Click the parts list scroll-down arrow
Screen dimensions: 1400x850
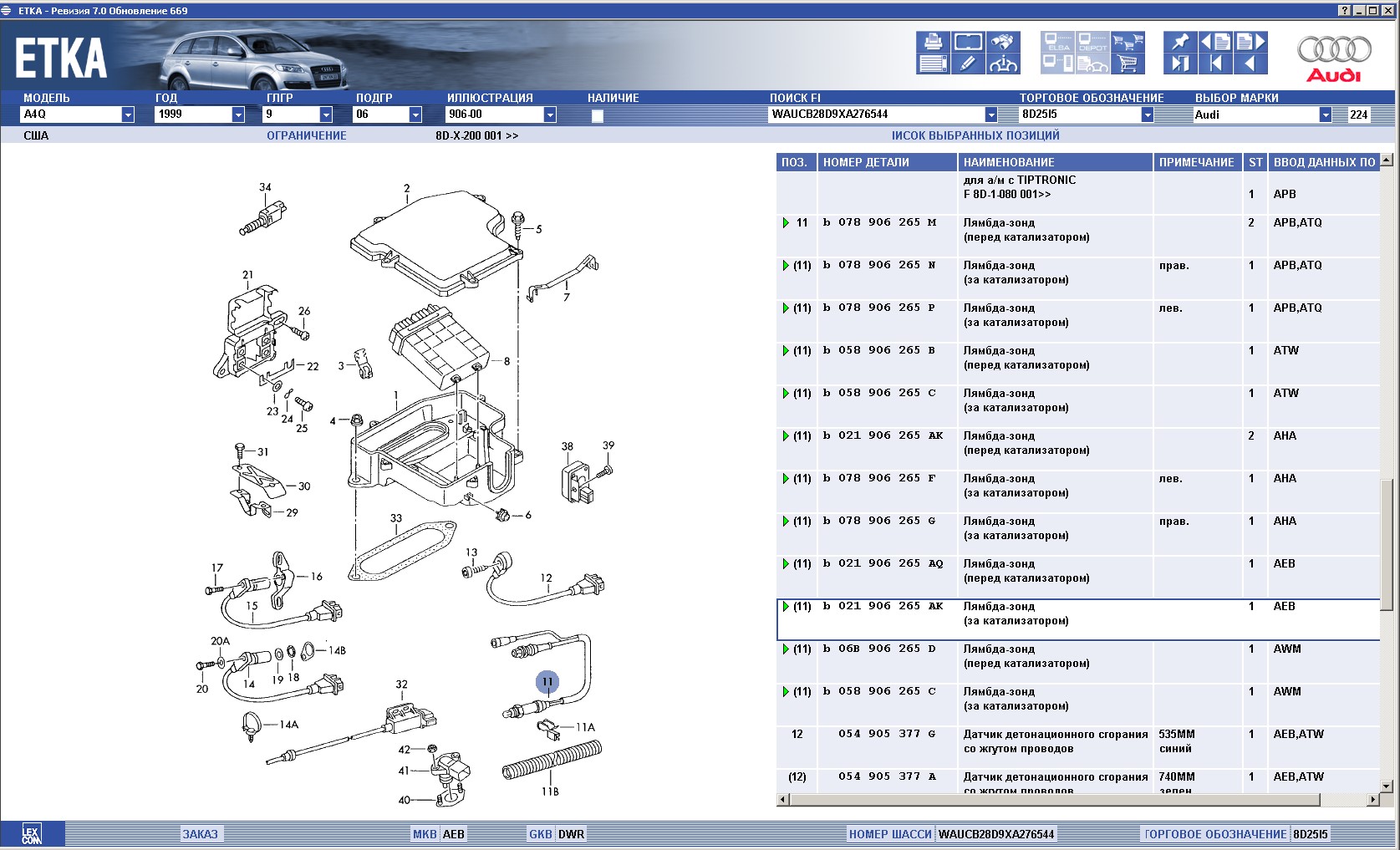(x=1387, y=786)
